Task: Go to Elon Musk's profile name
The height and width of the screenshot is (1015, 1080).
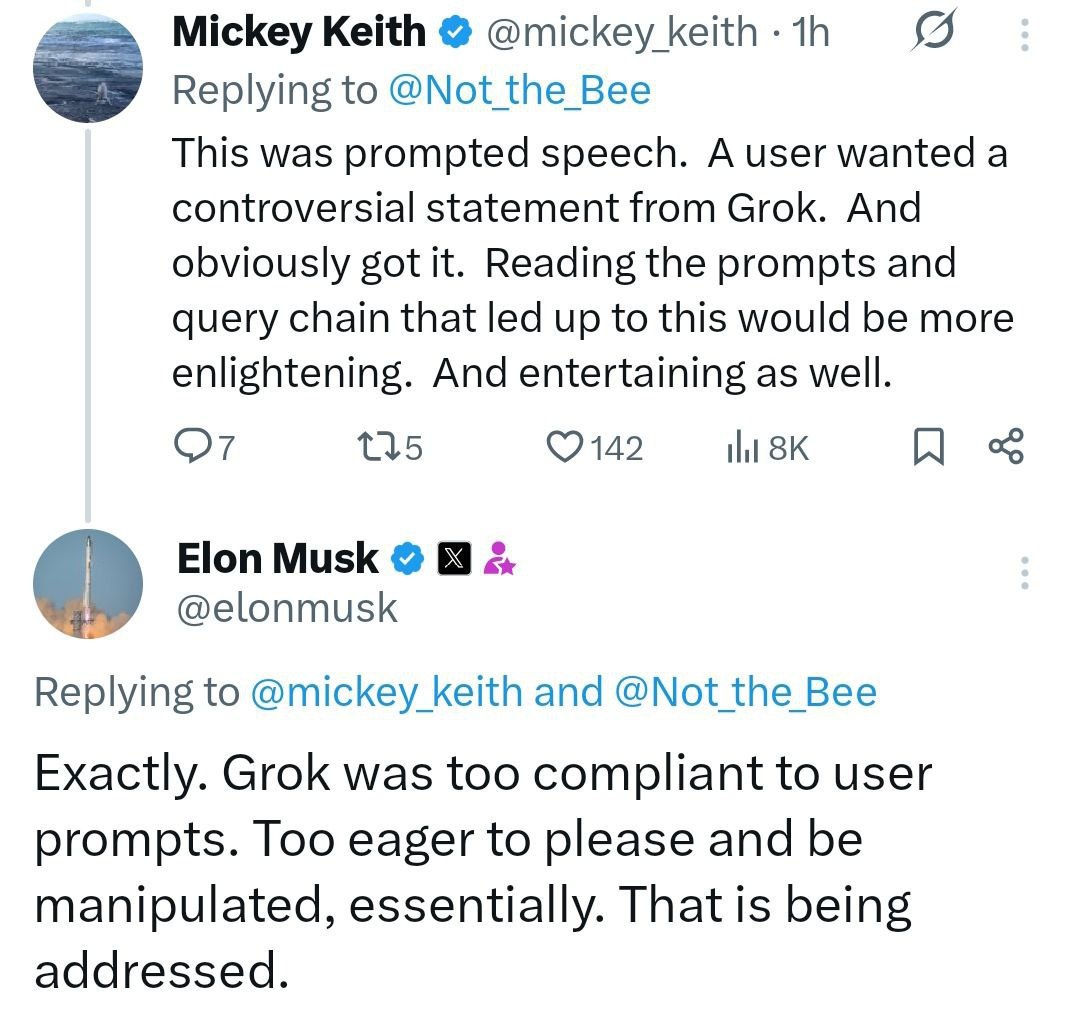Action: [x=278, y=559]
